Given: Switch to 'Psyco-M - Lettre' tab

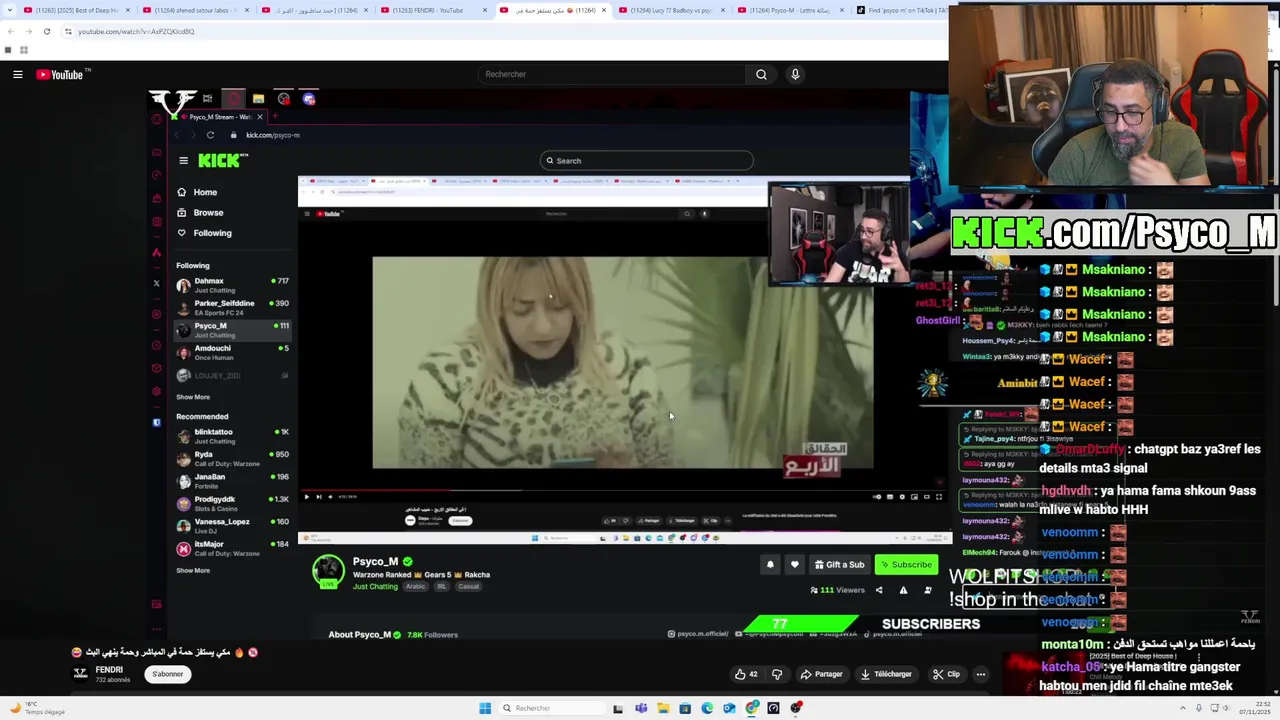Looking at the screenshot, I should [787, 10].
